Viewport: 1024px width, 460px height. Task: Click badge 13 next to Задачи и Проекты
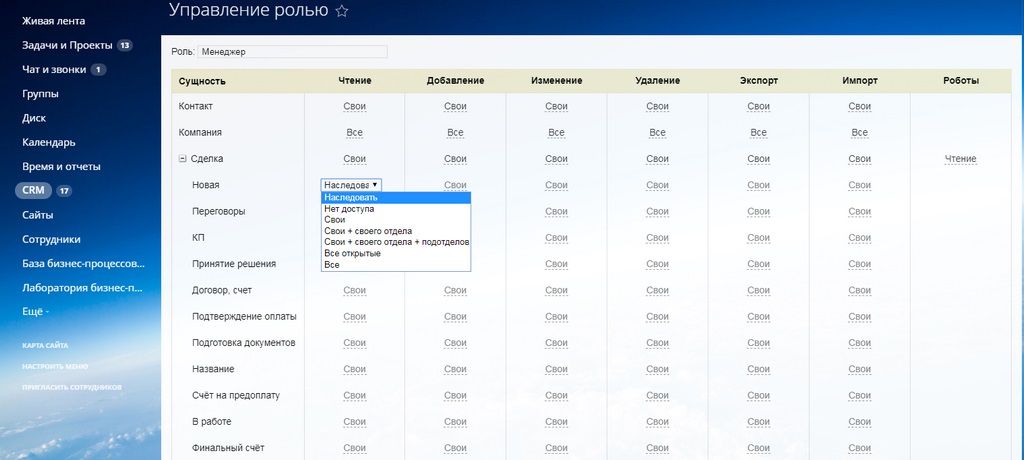(125, 46)
